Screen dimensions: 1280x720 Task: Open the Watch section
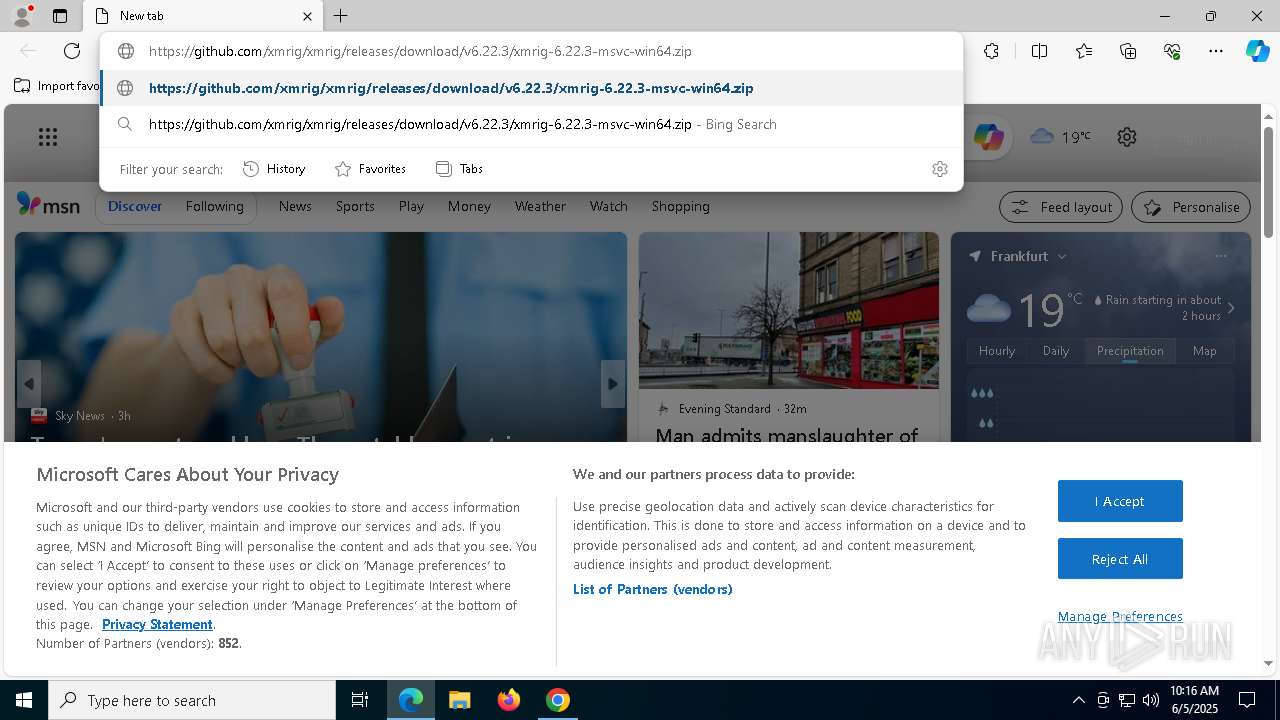pos(608,206)
